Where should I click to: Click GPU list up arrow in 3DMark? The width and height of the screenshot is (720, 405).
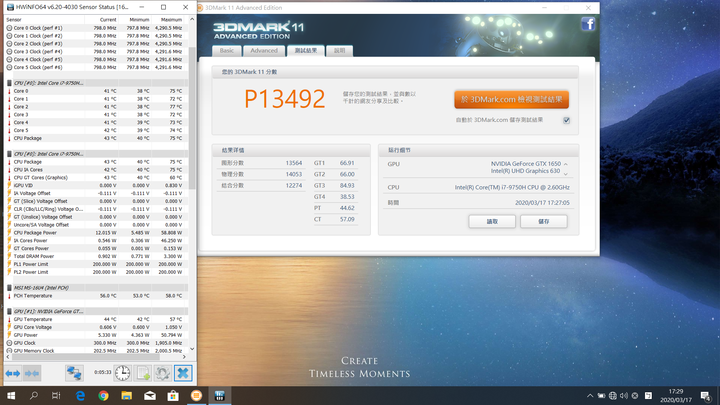coord(566,164)
